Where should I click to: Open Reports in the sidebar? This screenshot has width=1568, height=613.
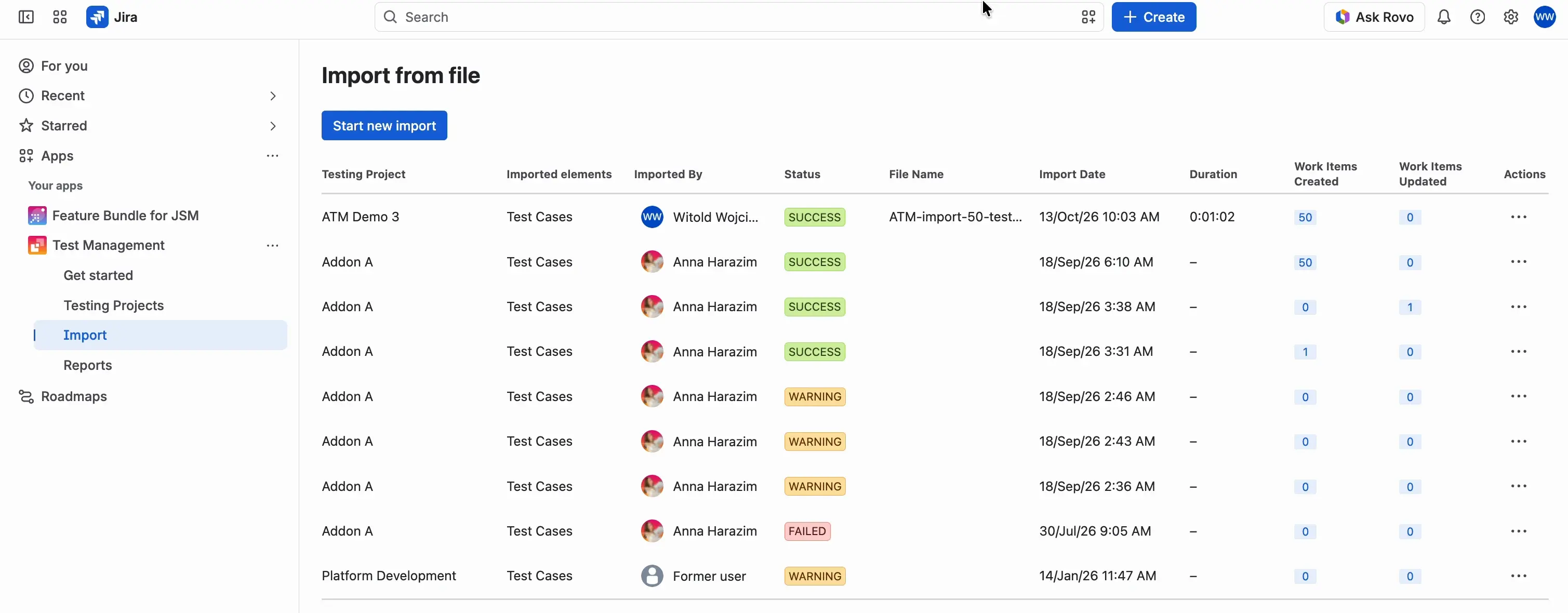tap(88, 365)
